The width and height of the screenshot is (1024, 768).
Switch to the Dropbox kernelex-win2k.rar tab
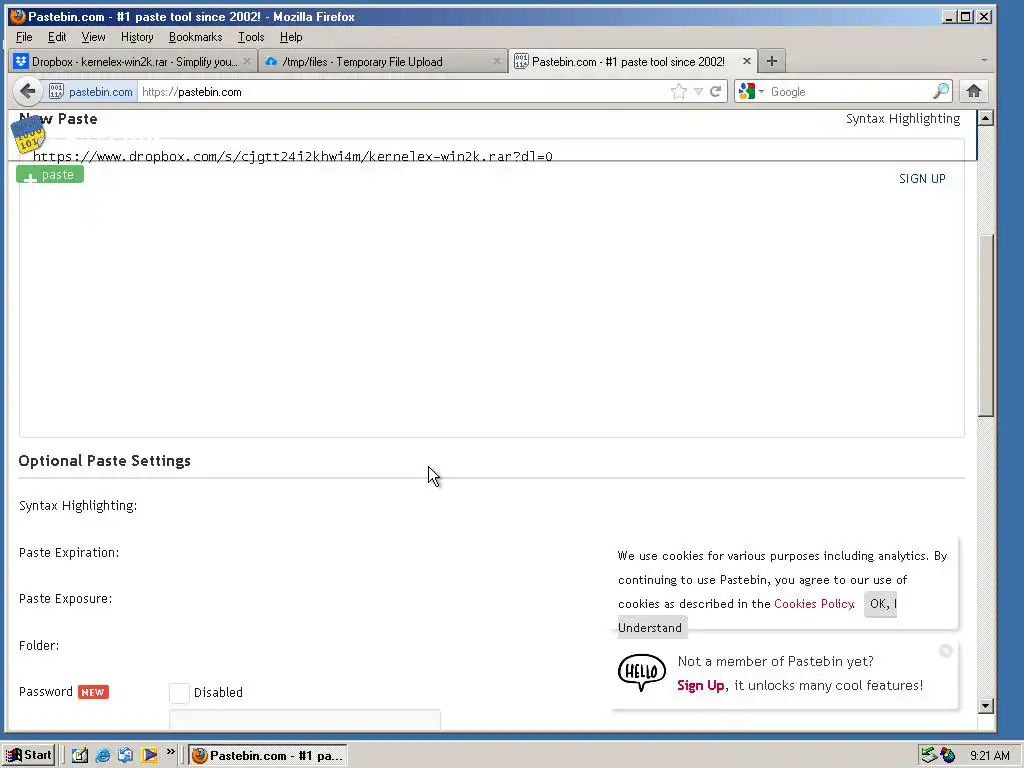[133, 61]
